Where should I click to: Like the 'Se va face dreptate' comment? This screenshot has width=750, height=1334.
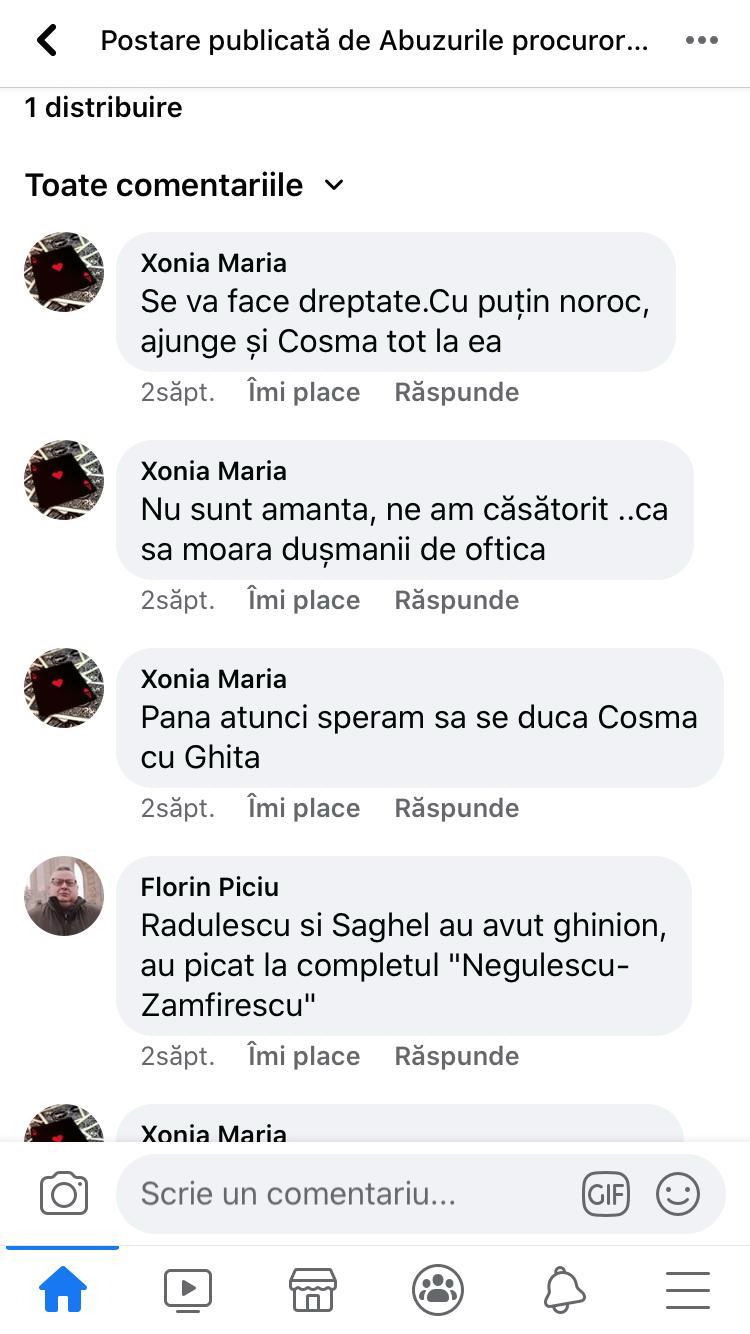tap(303, 392)
